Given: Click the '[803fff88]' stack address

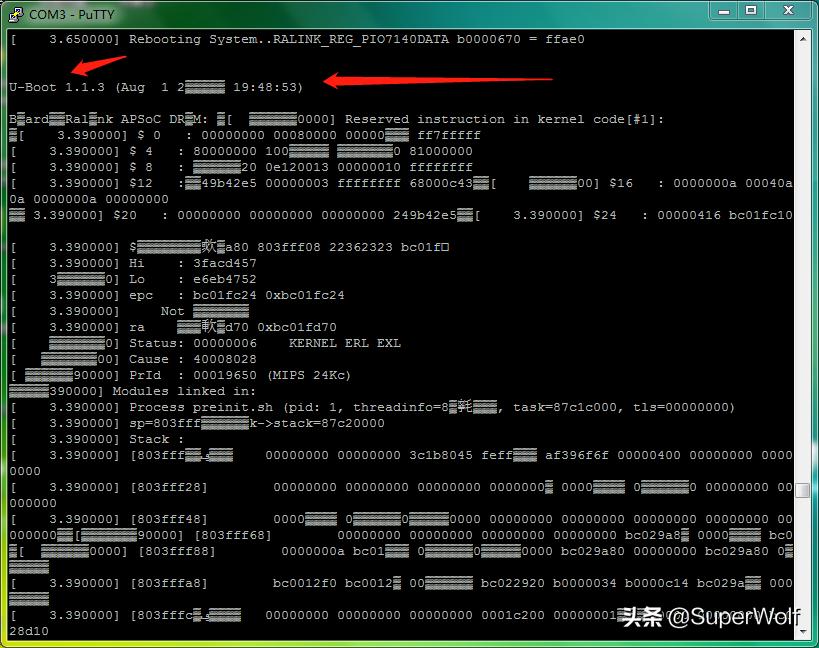Looking at the screenshot, I should coord(177,551).
